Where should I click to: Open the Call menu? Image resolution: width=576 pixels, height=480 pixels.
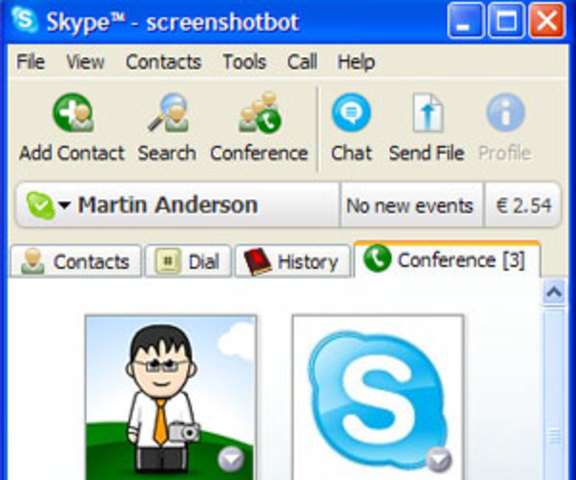(302, 62)
